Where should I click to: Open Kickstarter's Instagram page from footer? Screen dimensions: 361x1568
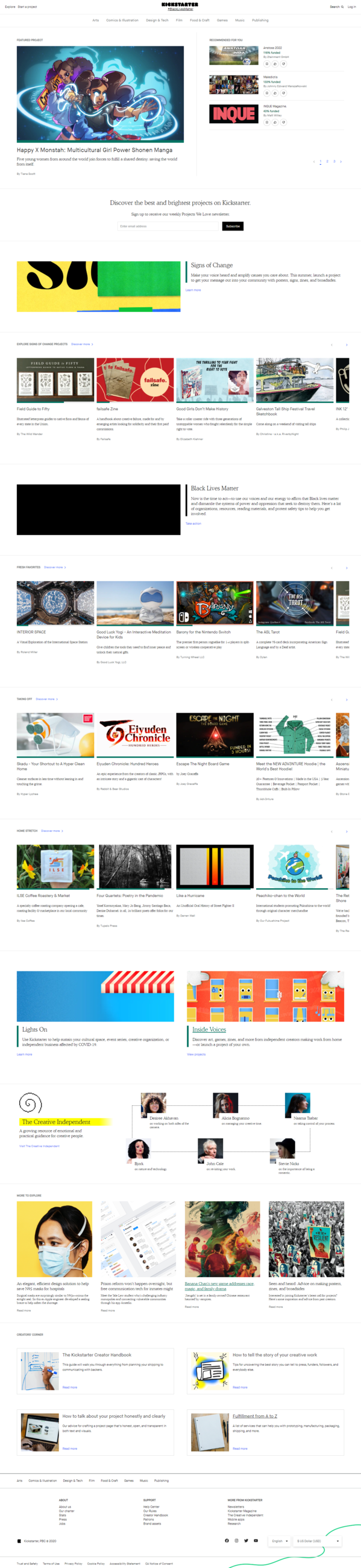click(x=236, y=1541)
